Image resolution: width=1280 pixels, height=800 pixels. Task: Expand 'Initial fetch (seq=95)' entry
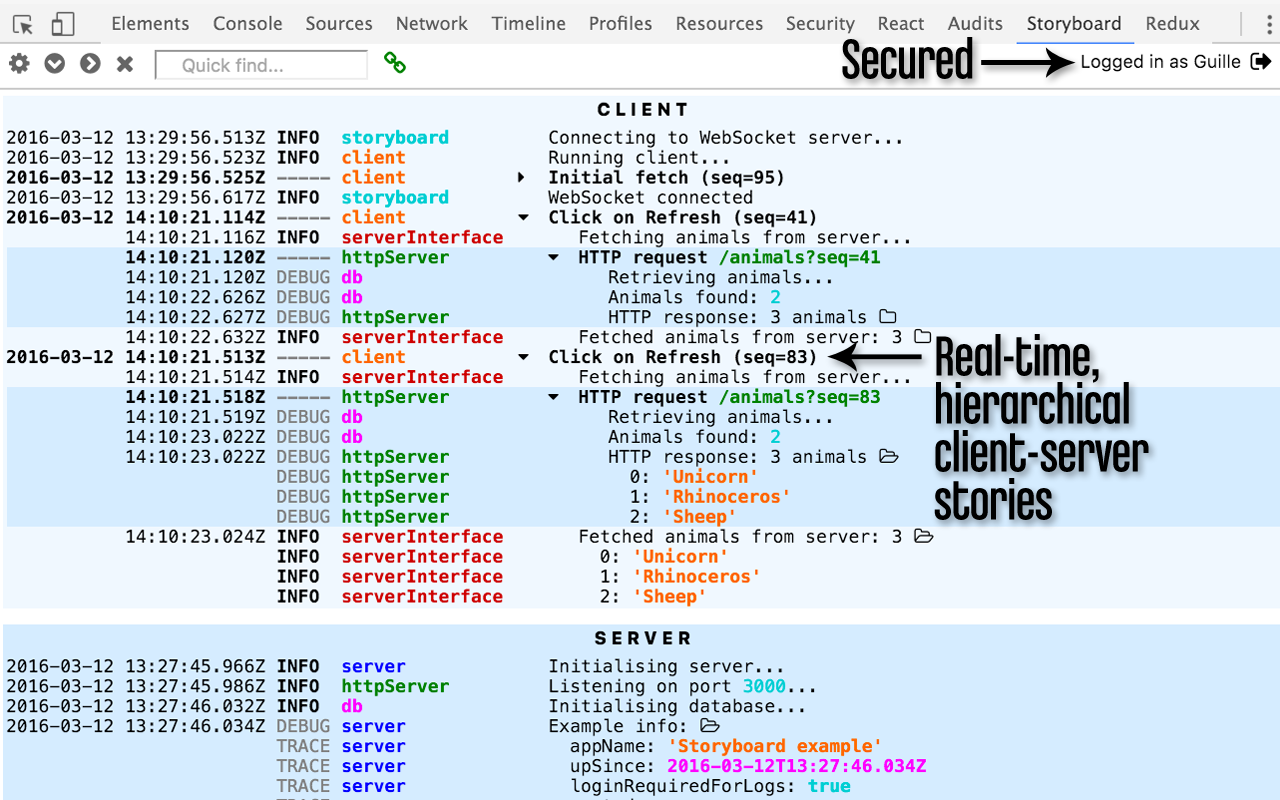point(521,177)
